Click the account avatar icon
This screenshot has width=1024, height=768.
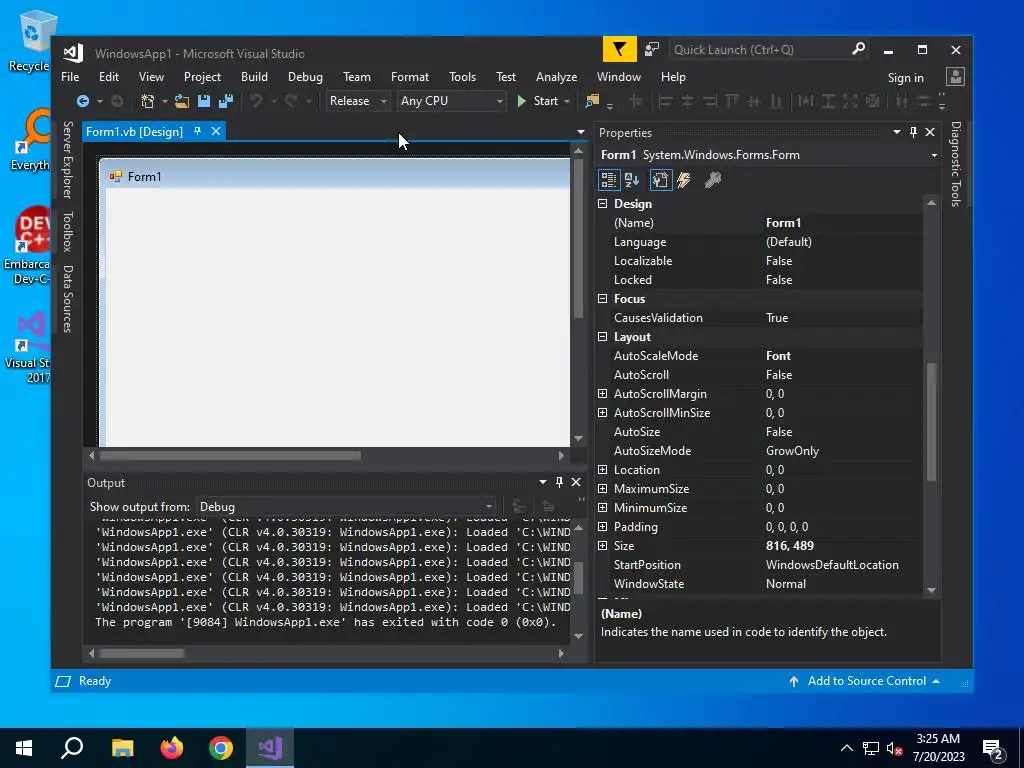pos(955,77)
